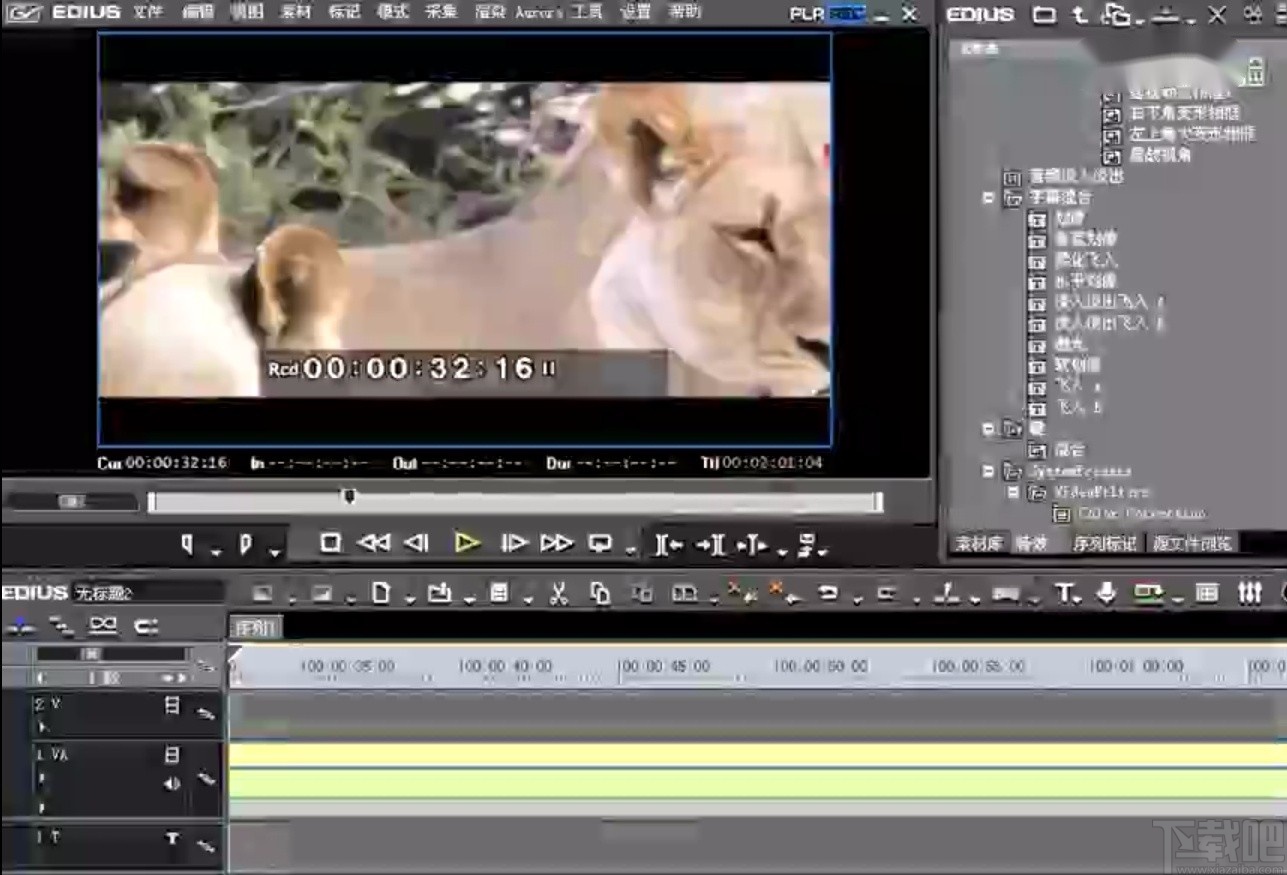This screenshot has height=875, width=1287.
Task: Click the voice-over microphone icon on toolbar
Action: coord(1107,593)
